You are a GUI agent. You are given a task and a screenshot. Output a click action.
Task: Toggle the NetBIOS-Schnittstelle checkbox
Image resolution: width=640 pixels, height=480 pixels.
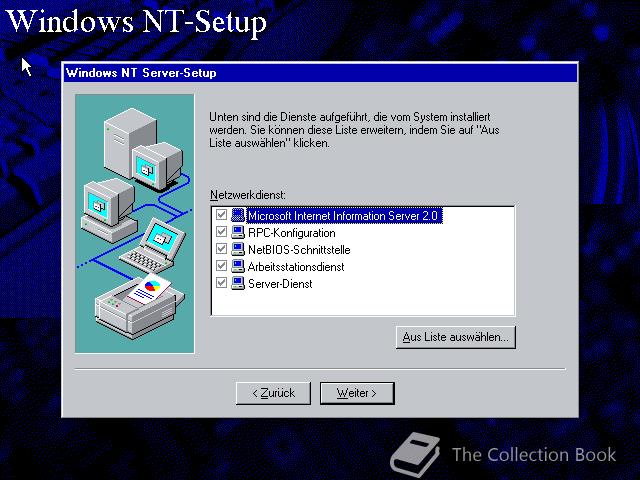[x=221, y=249]
